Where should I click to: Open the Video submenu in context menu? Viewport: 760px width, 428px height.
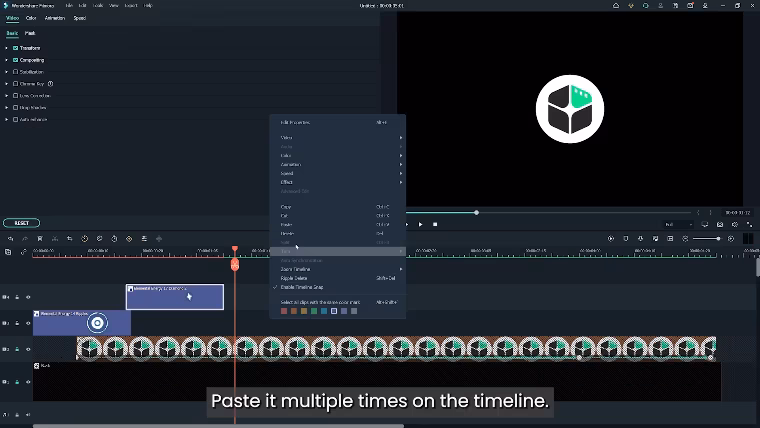(x=338, y=138)
